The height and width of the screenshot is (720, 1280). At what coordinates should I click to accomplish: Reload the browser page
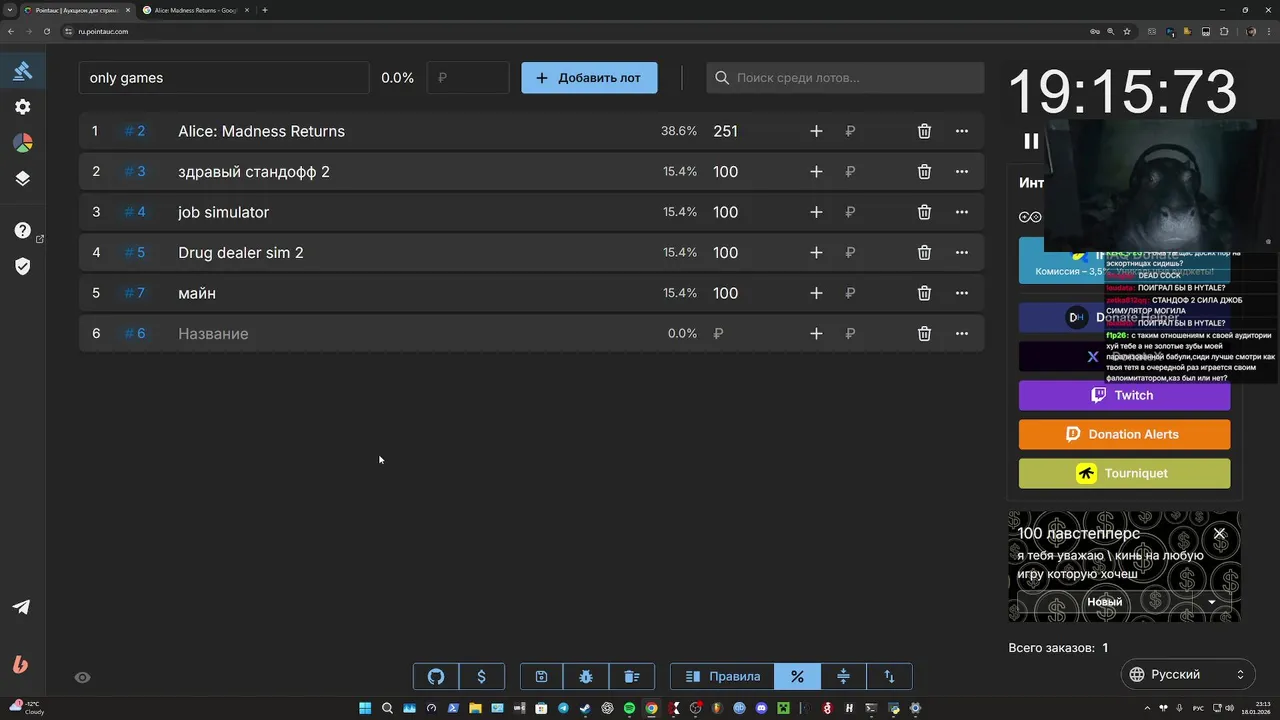(x=46, y=31)
